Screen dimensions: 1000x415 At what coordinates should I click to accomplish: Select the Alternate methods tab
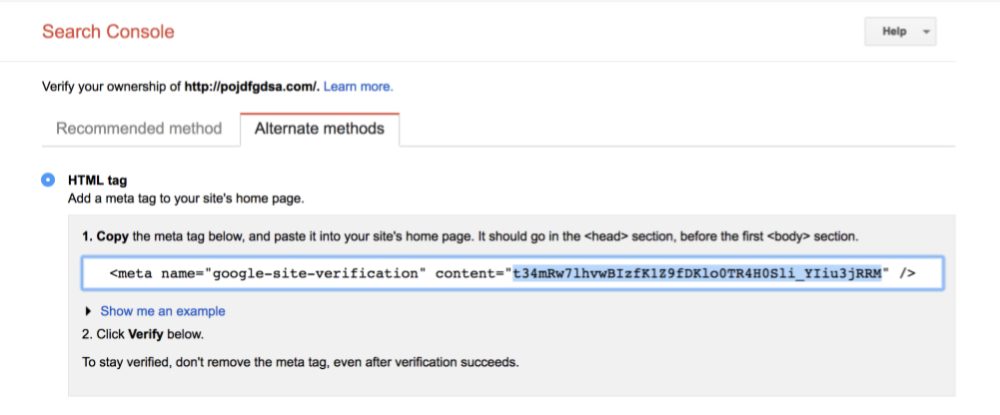click(x=319, y=129)
